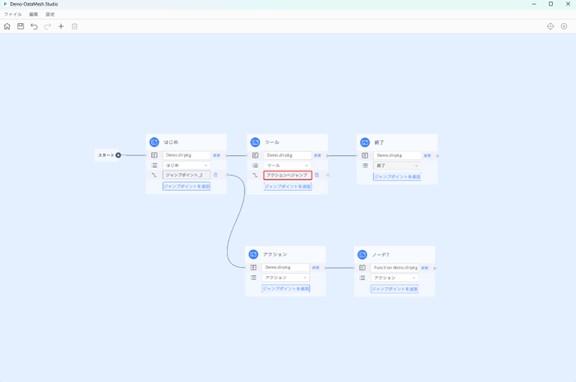576x382 pixels.
Task: Select the アクションへジャンプ field
Action: point(288,175)
